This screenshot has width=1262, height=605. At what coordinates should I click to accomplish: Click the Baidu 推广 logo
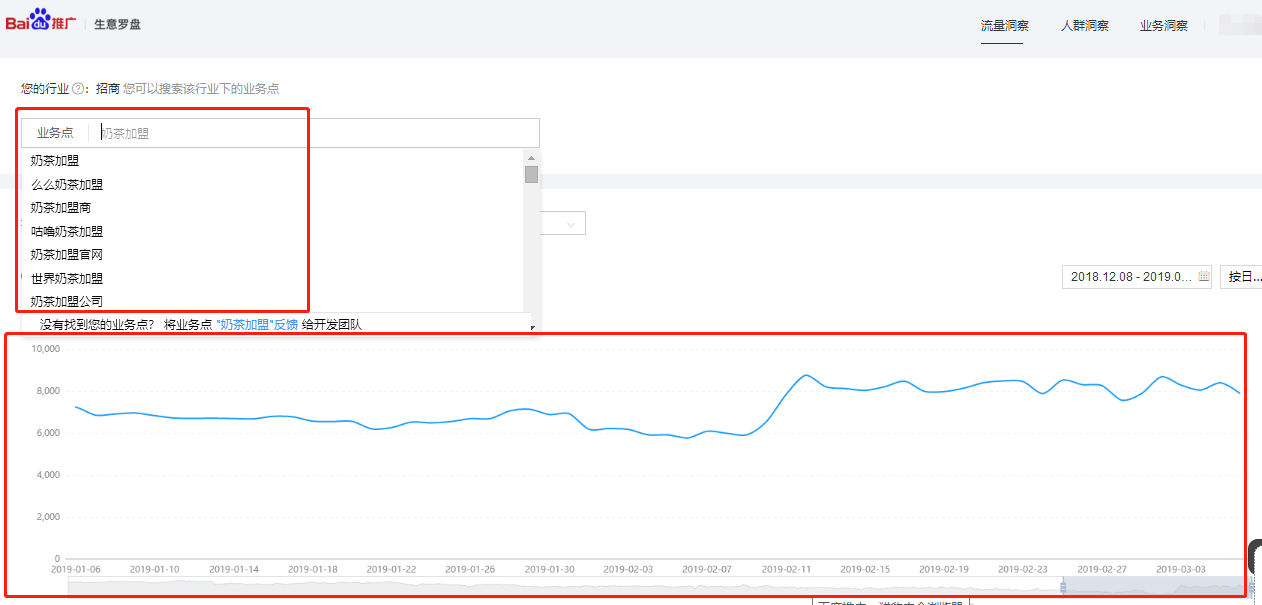click(41, 21)
